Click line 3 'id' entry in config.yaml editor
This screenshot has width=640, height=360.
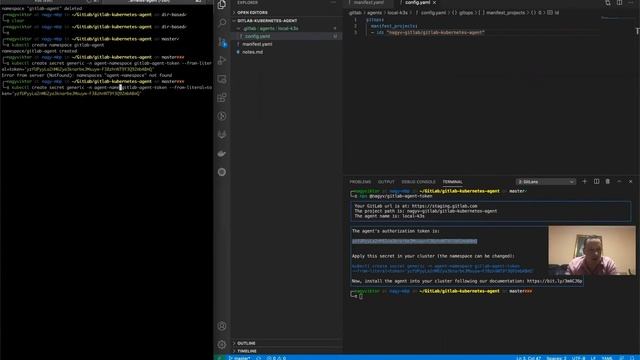pos(427,32)
